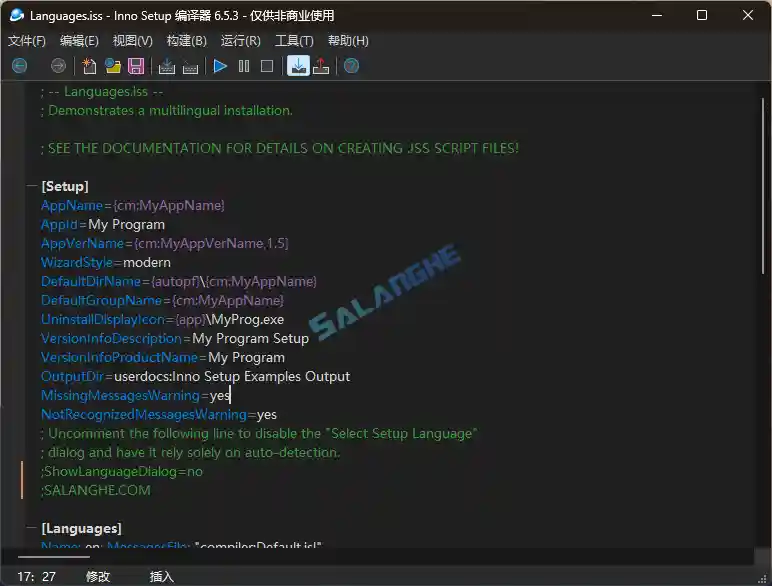Click the 17: 27 cursor position indicator
Viewport: 772px width, 586px height.
point(37,576)
